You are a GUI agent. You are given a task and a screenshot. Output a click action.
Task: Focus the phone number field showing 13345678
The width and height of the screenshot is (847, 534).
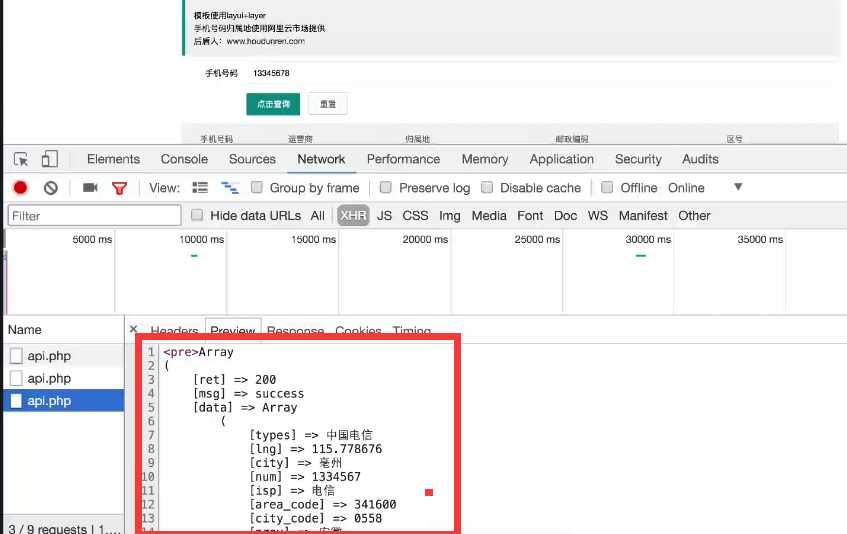pos(543,73)
